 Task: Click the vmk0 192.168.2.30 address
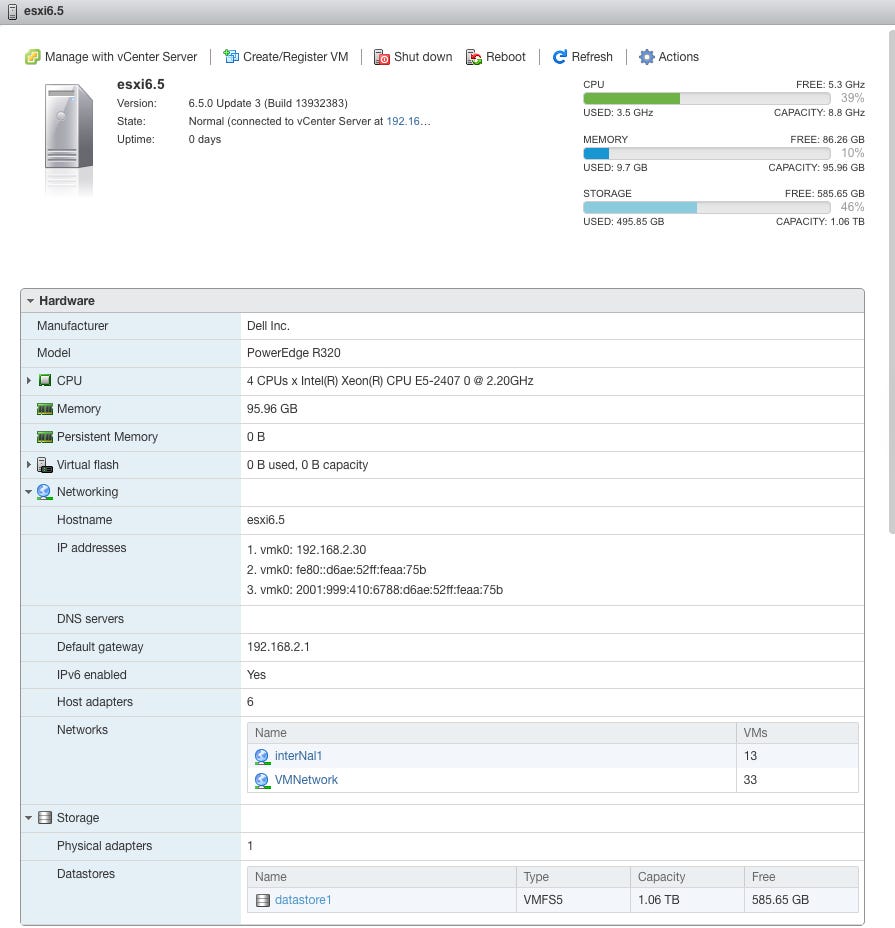click(307, 550)
